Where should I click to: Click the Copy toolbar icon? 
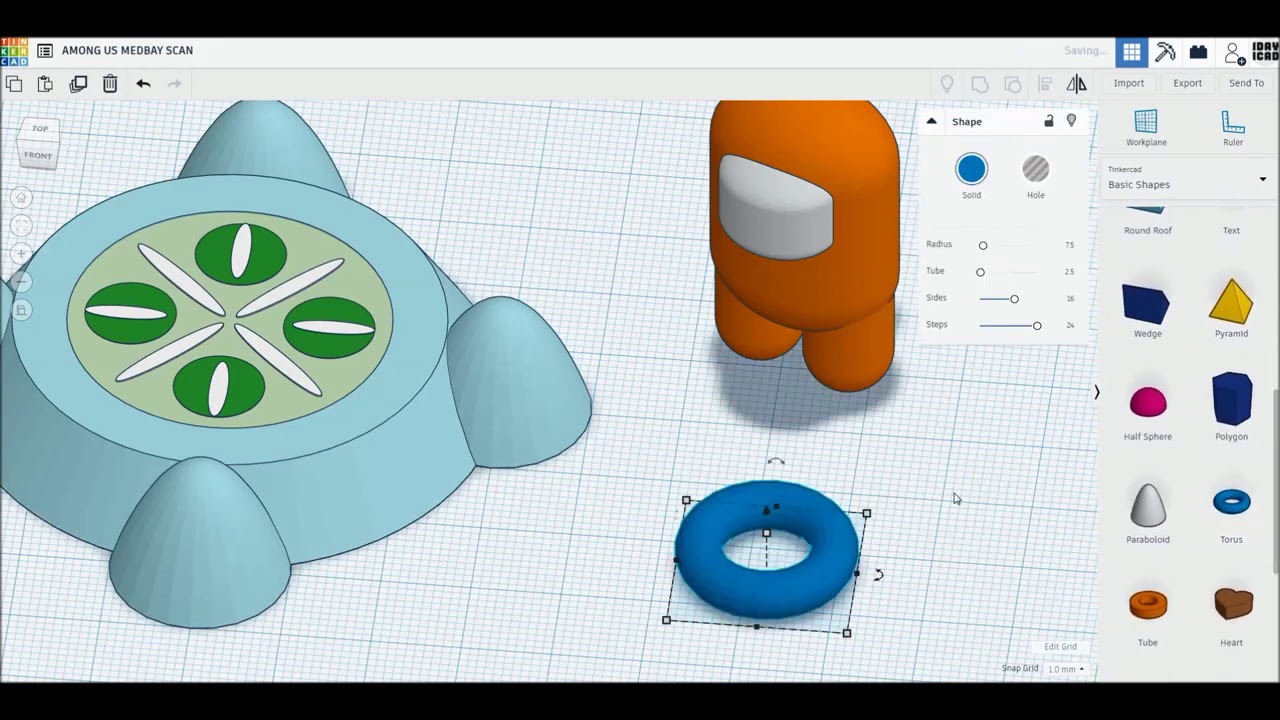[13, 84]
